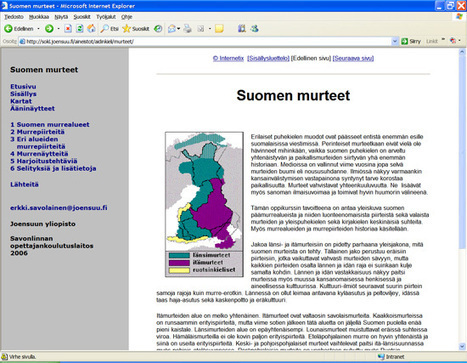Image resolution: width=467 pixels, height=363 pixels.
Task: Click the Intranet zone status icon
Action: (381, 357)
